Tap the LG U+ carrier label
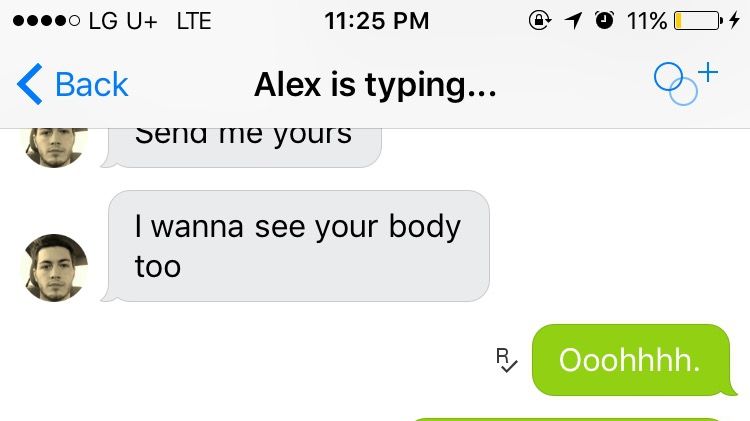The image size is (750, 421). (123, 21)
